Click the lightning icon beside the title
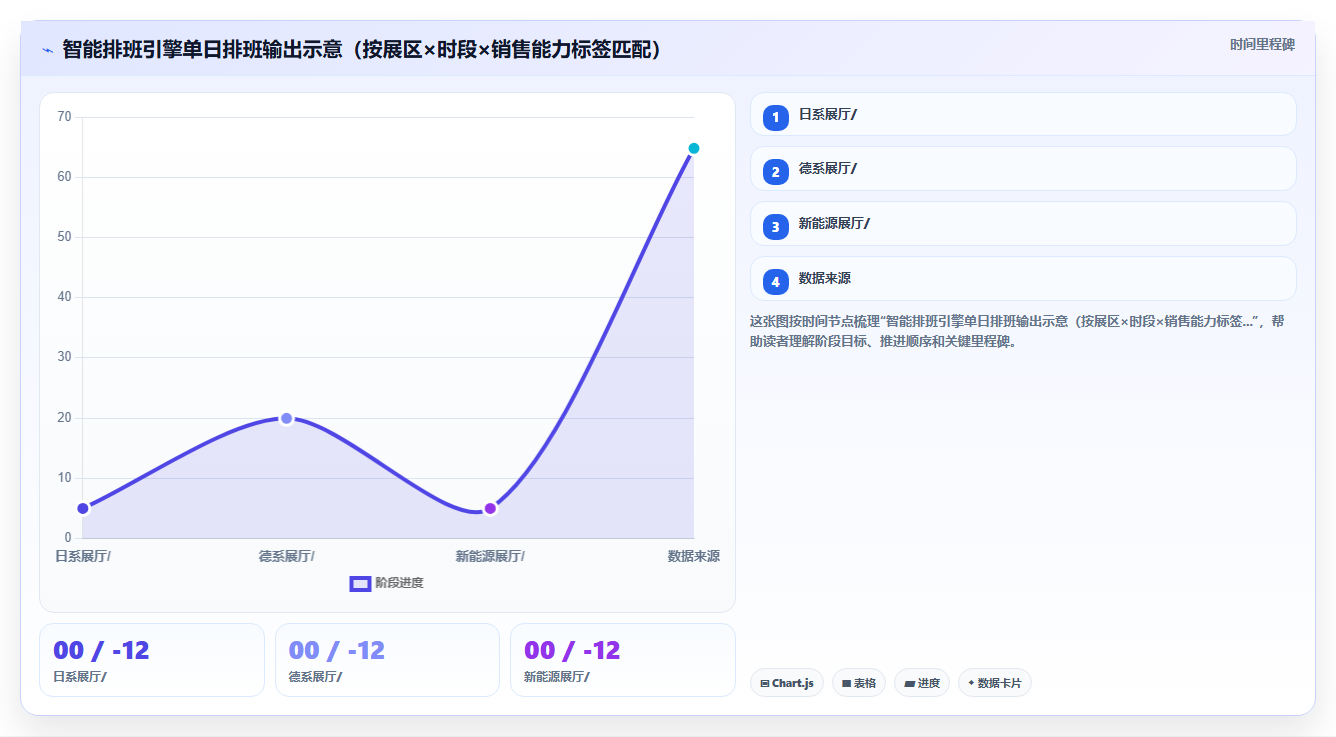This screenshot has width=1336, height=737. [x=48, y=50]
